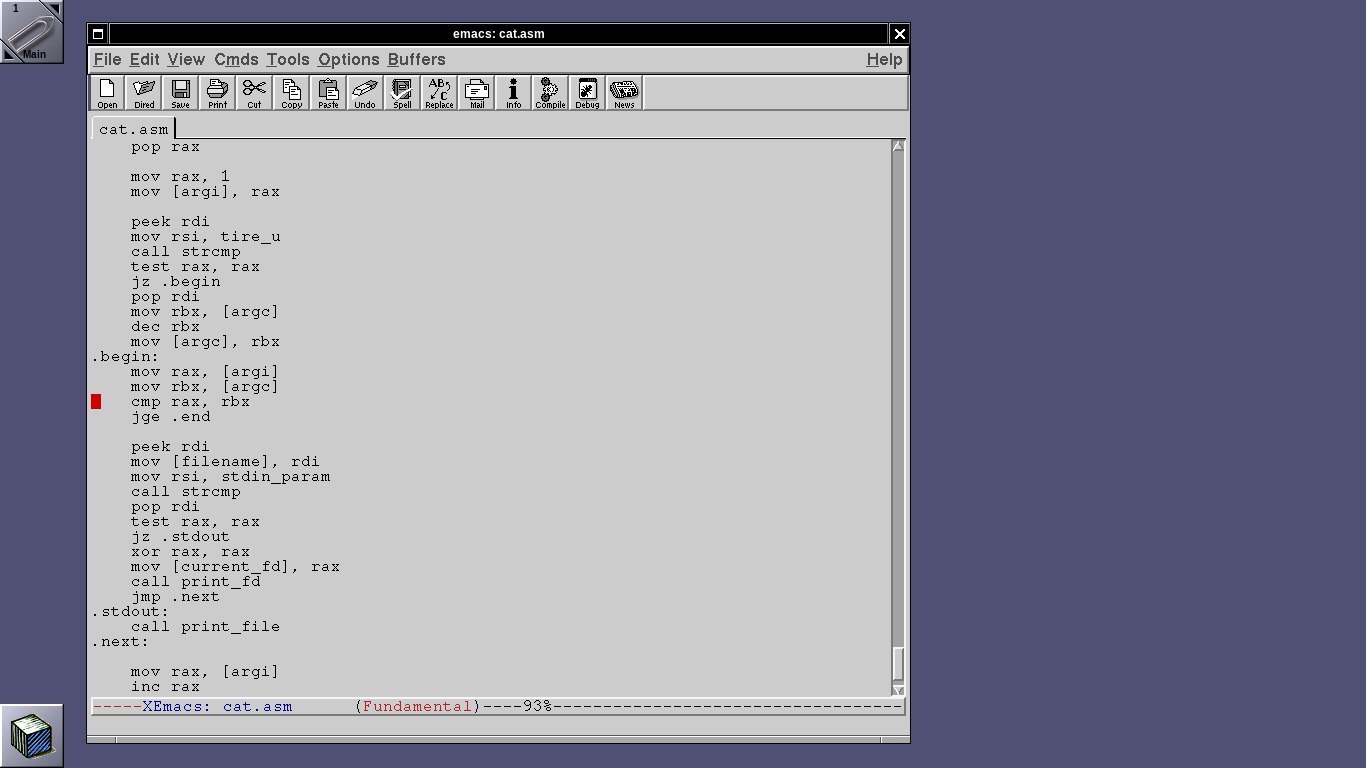Screen dimensions: 1366x768
Task: Click the 'inc rax' line
Action: (165, 687)
